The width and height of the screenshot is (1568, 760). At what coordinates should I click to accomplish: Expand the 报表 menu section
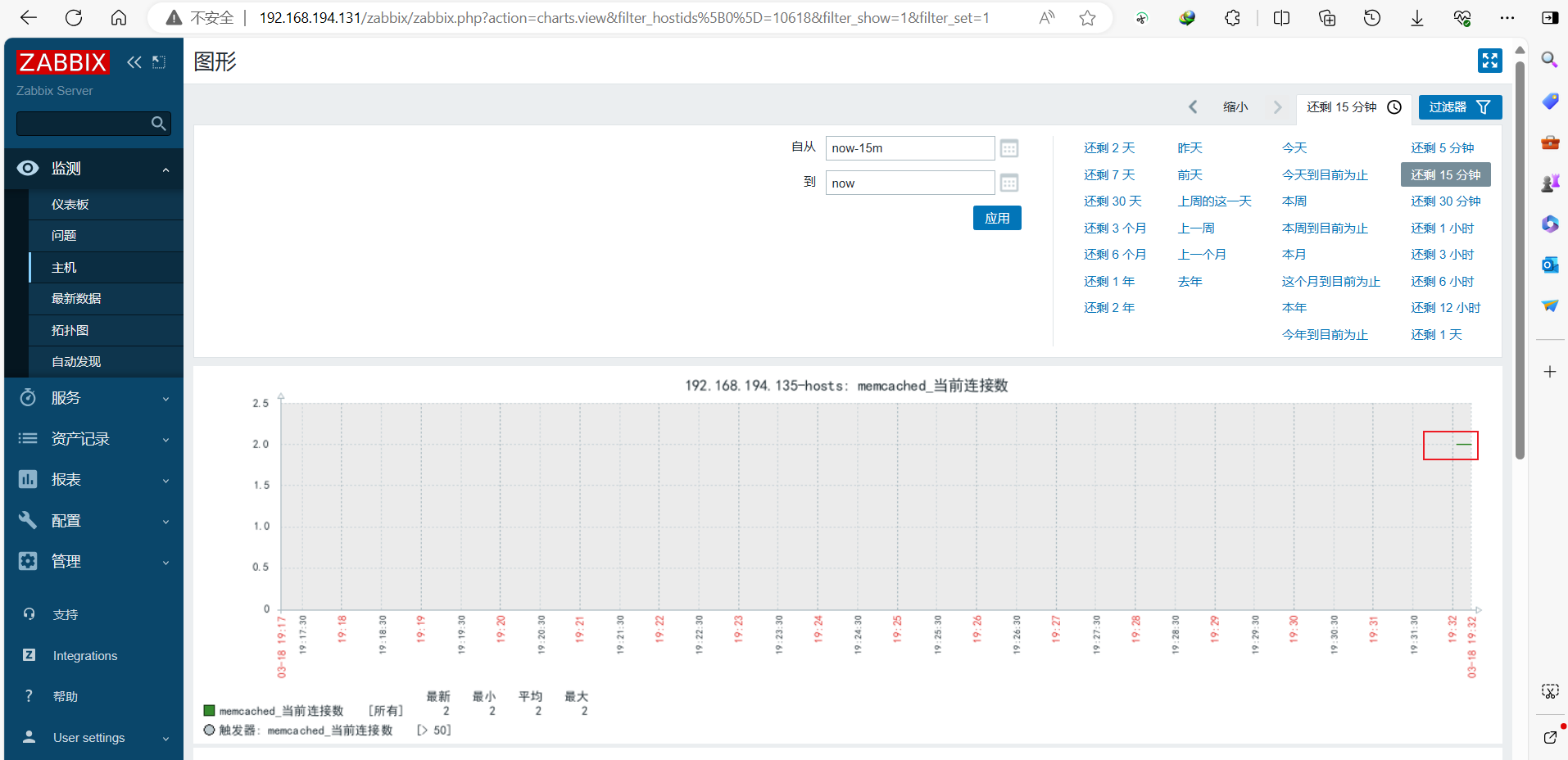pyautogui.click(x=94, y=480)
